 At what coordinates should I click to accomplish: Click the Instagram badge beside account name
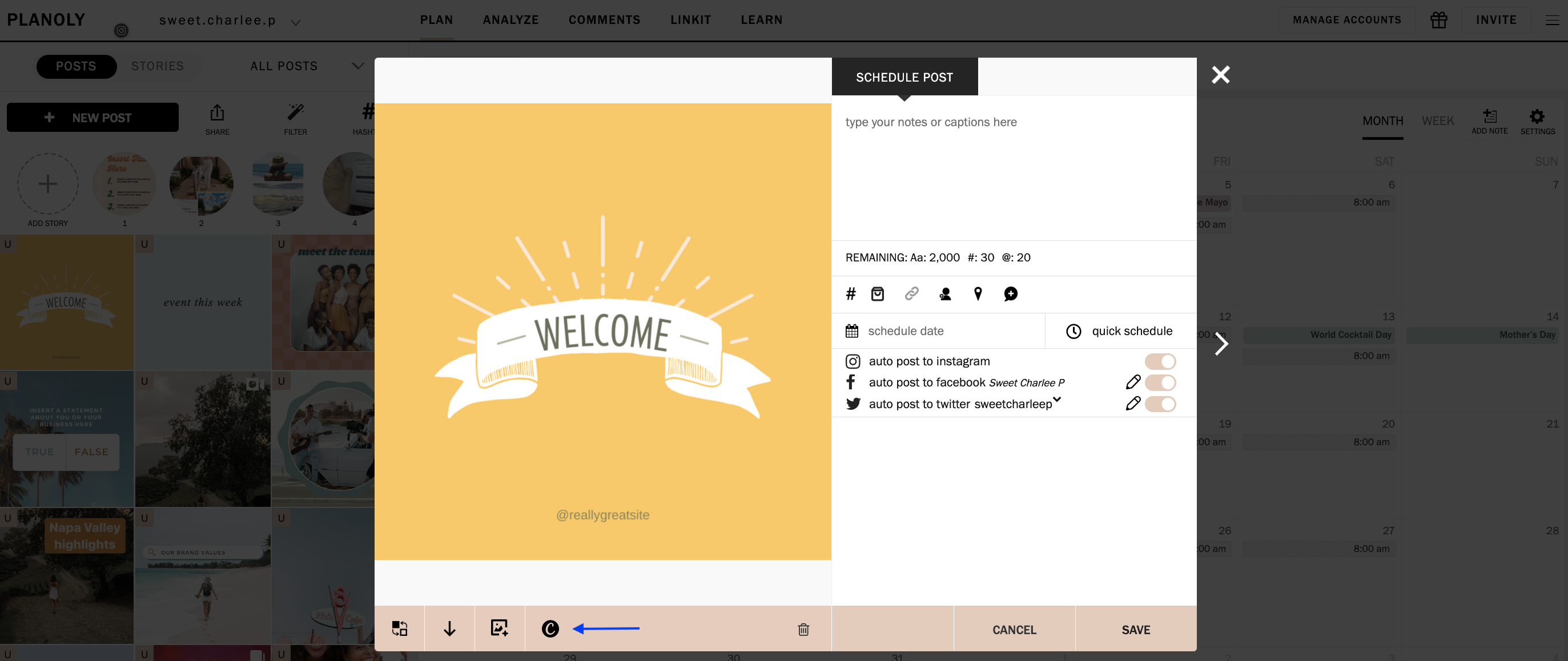(121, 30)
